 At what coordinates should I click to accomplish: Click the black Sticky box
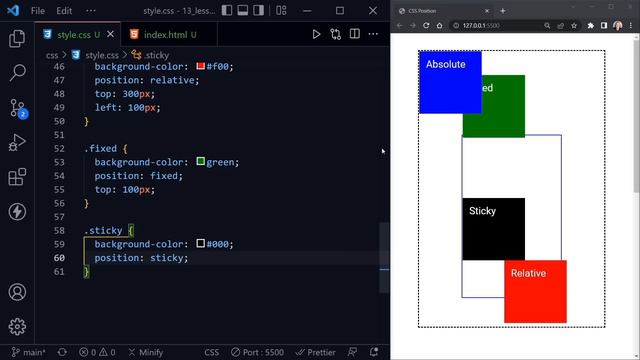[493, 229]
